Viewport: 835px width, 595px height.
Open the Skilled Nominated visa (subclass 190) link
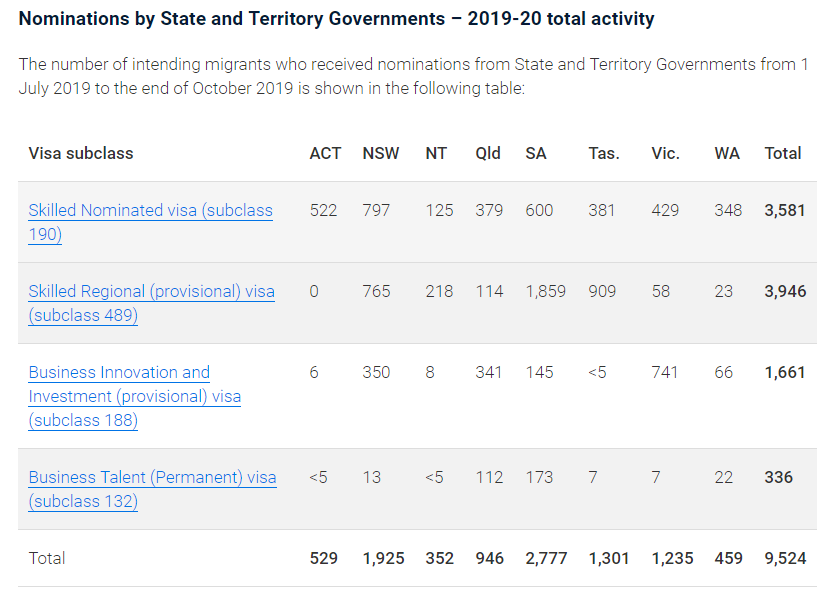point(150,211)
